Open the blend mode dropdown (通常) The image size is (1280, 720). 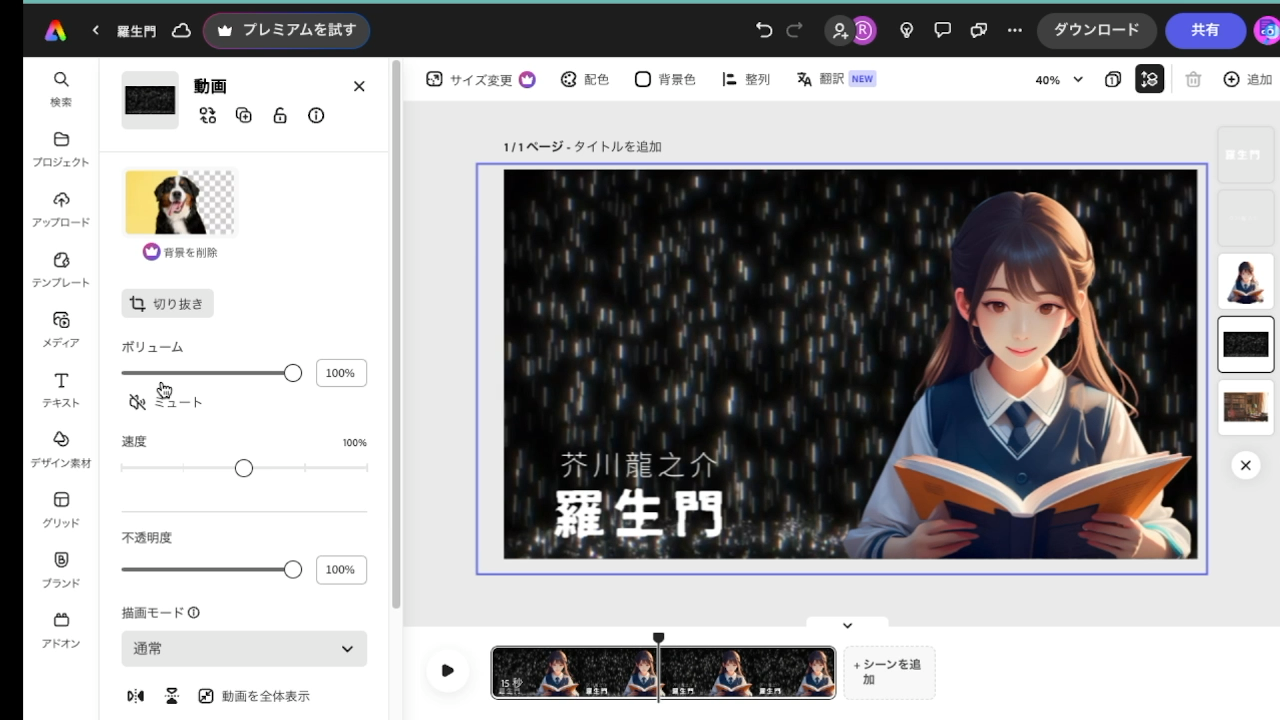click(x=244, y=649)
